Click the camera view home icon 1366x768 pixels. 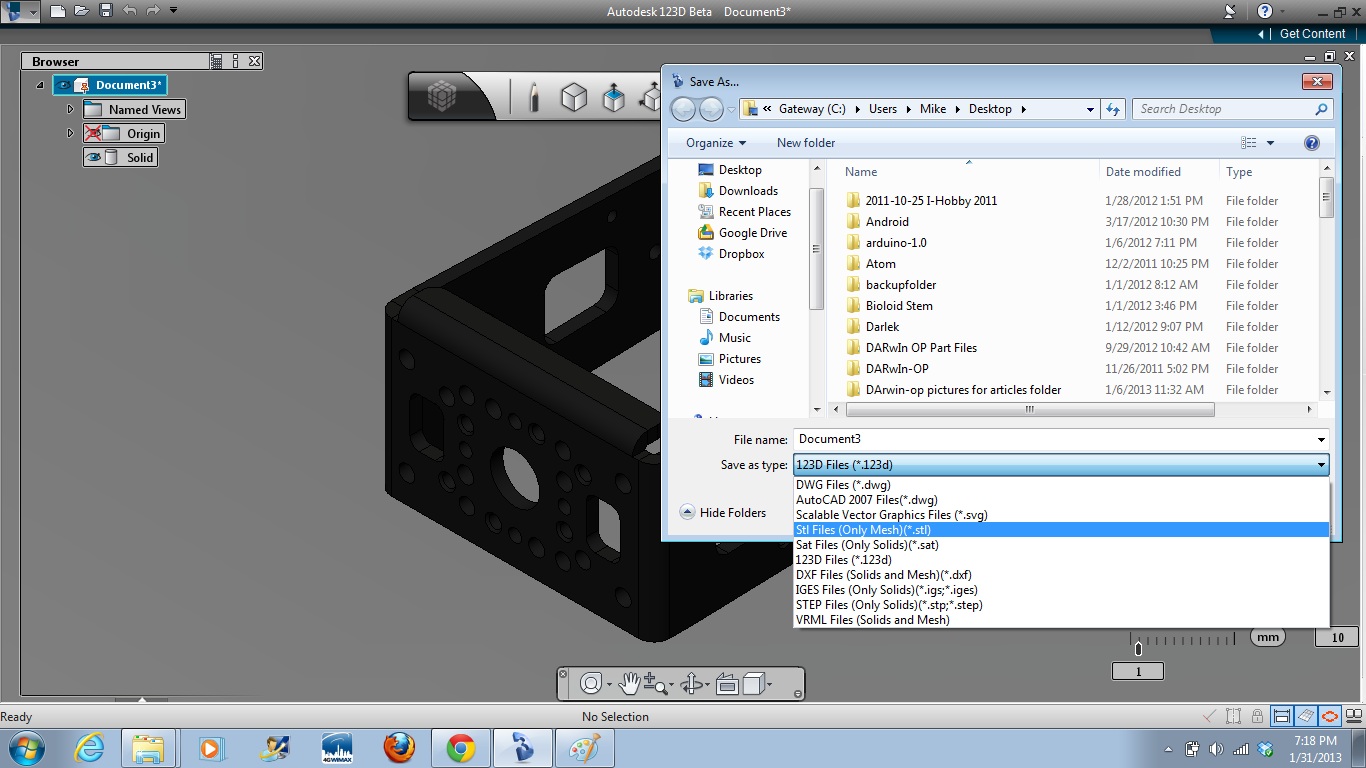727,684
